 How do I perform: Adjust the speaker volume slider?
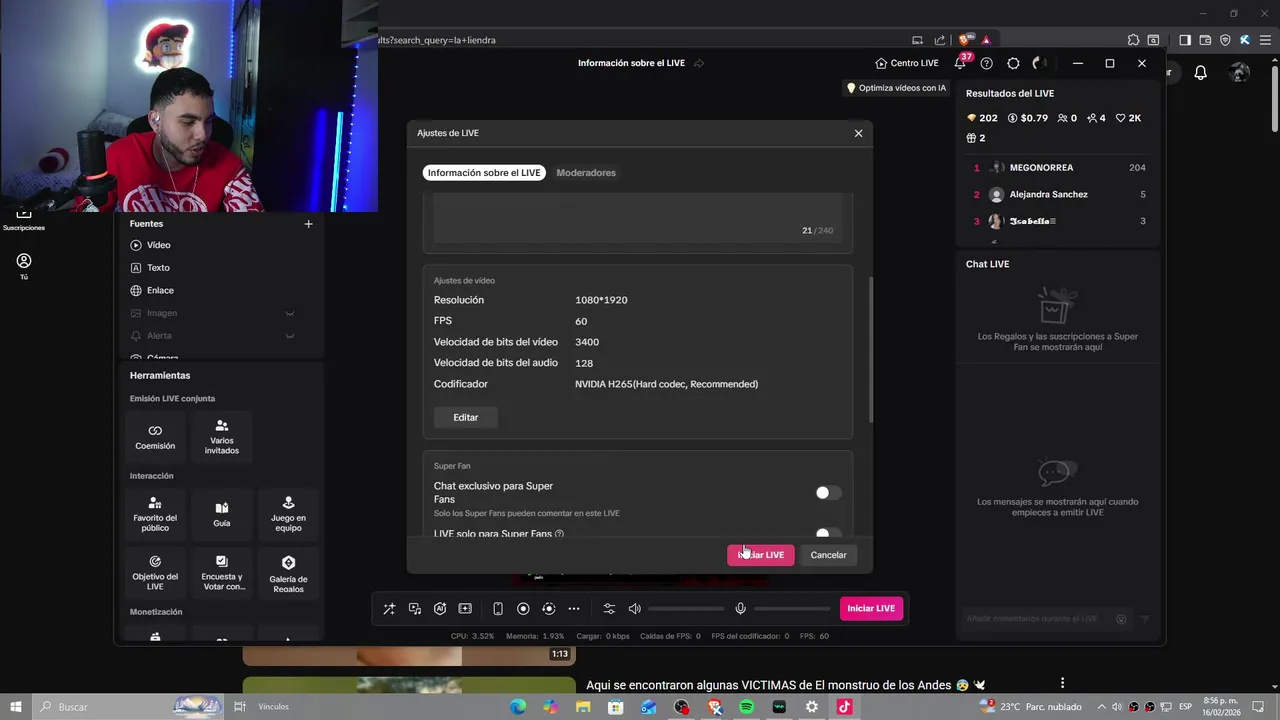(x=686, y=608)
